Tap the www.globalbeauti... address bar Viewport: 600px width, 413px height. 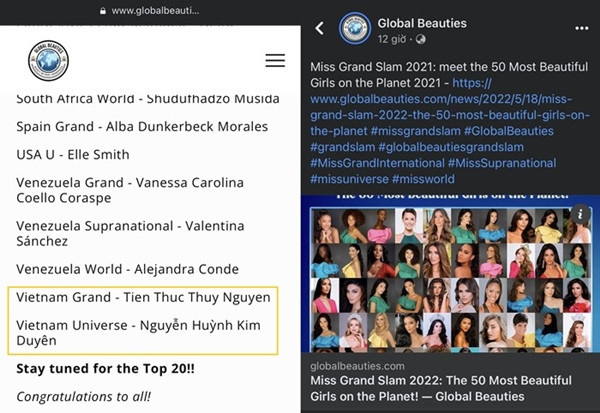[155, 10]
